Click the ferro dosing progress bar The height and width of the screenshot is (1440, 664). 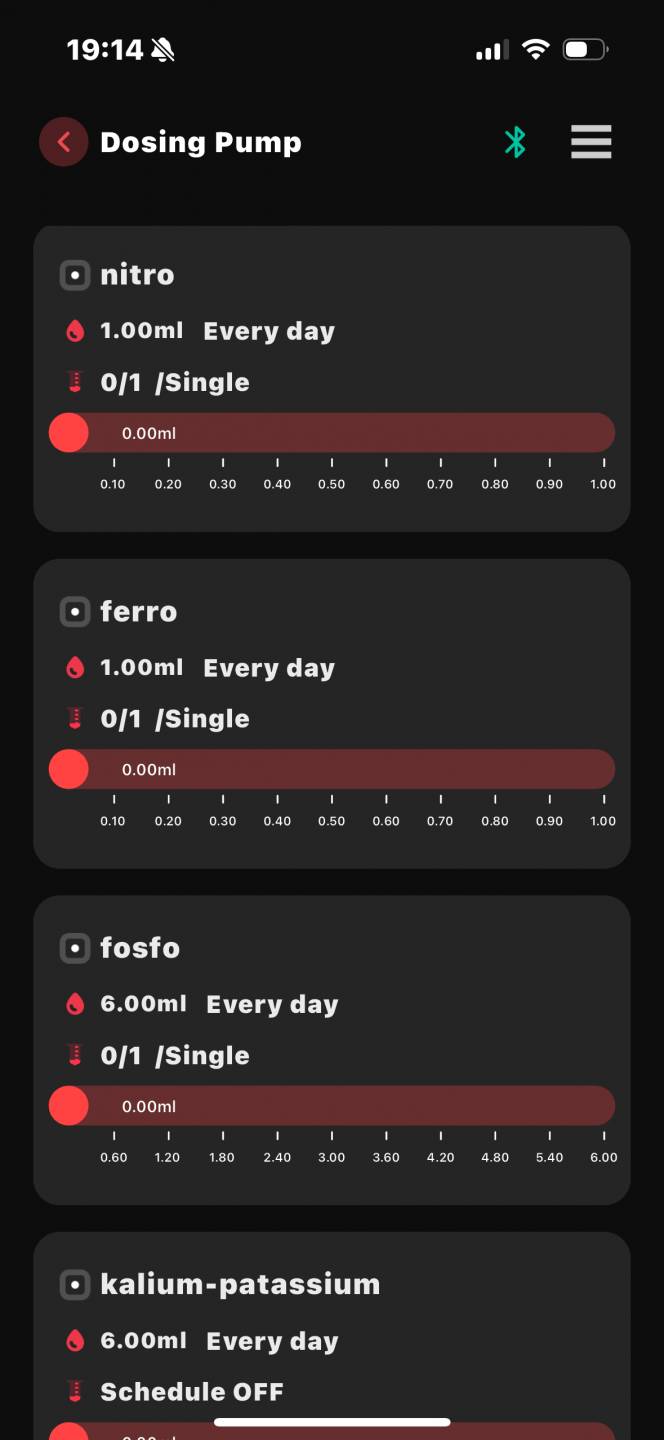point(332,770)
